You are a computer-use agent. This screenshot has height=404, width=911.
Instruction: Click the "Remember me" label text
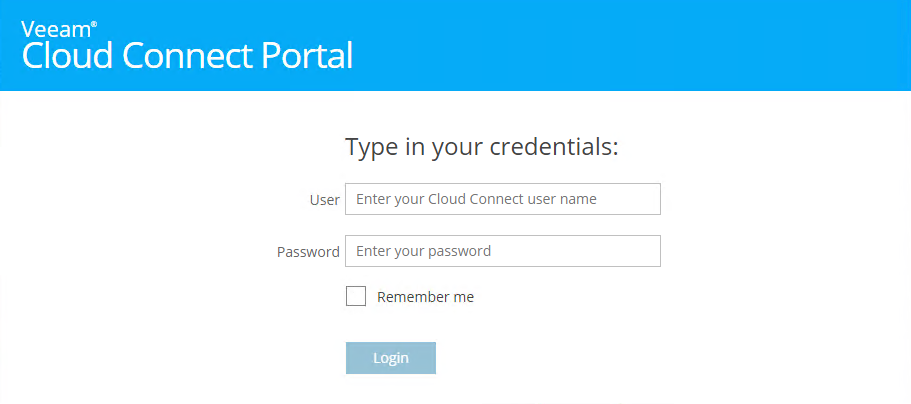[425, 297]
